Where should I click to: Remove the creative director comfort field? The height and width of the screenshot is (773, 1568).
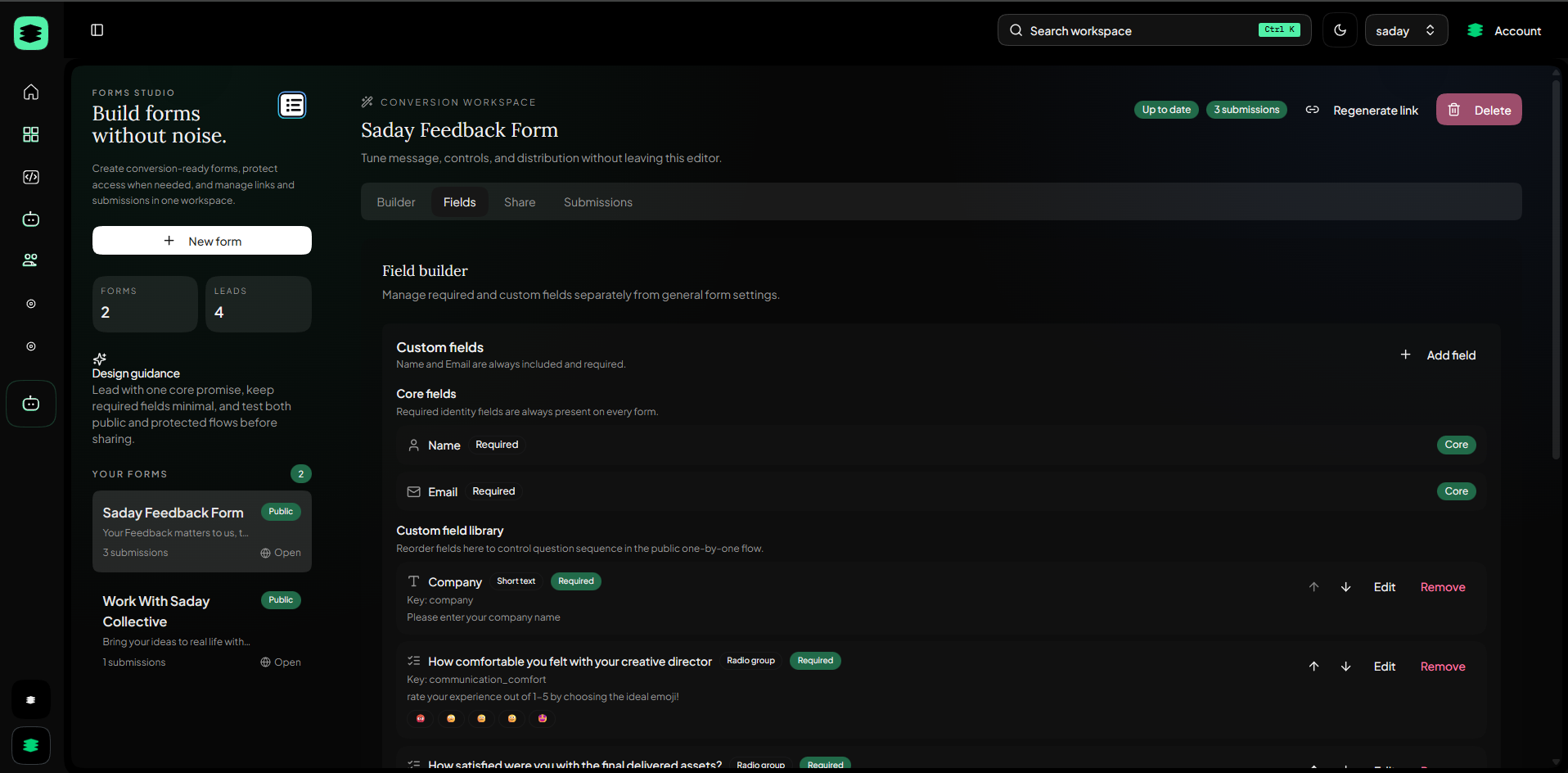pos(1443,667)
